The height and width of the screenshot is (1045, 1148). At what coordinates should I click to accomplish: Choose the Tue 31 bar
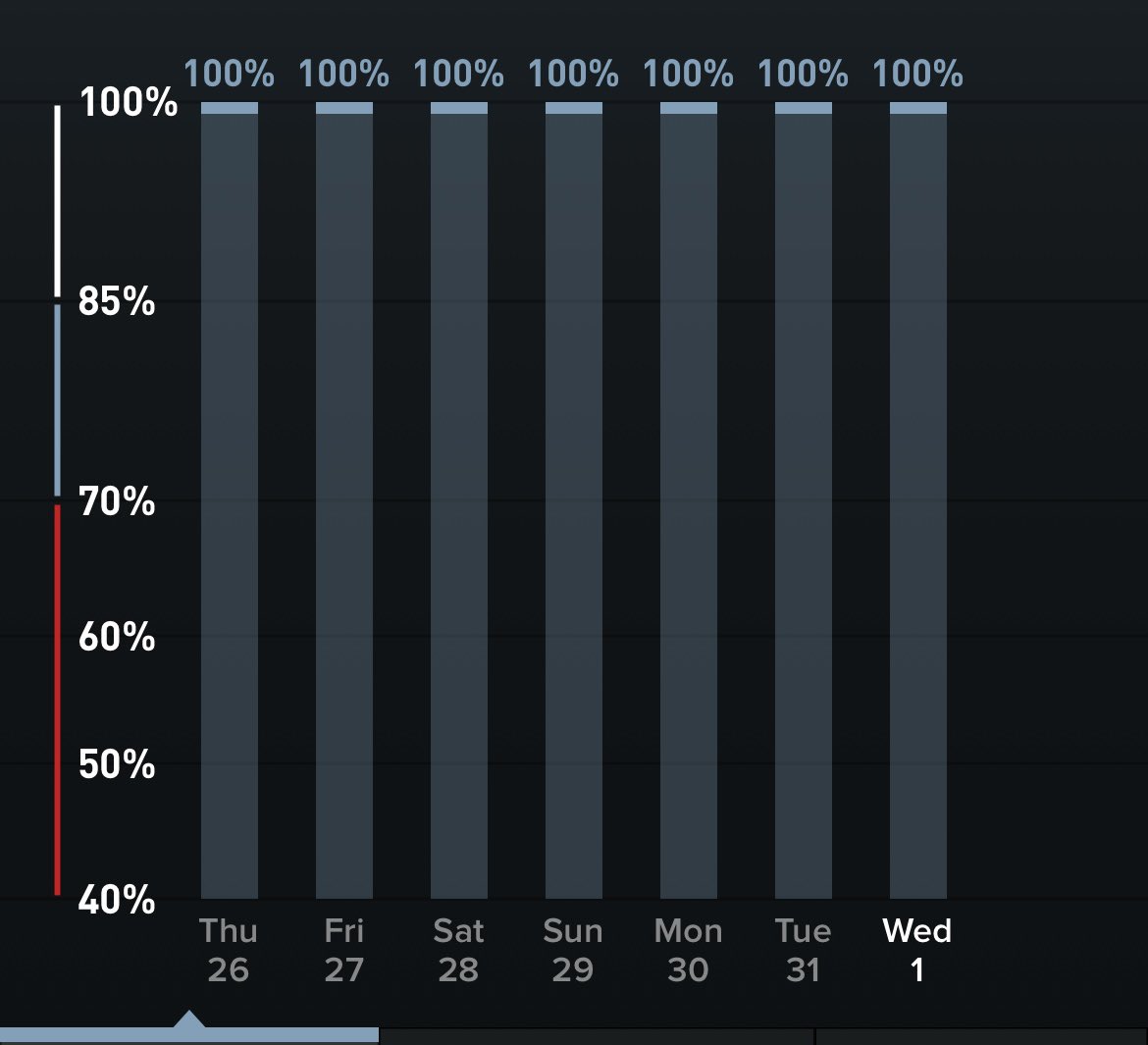804,500
